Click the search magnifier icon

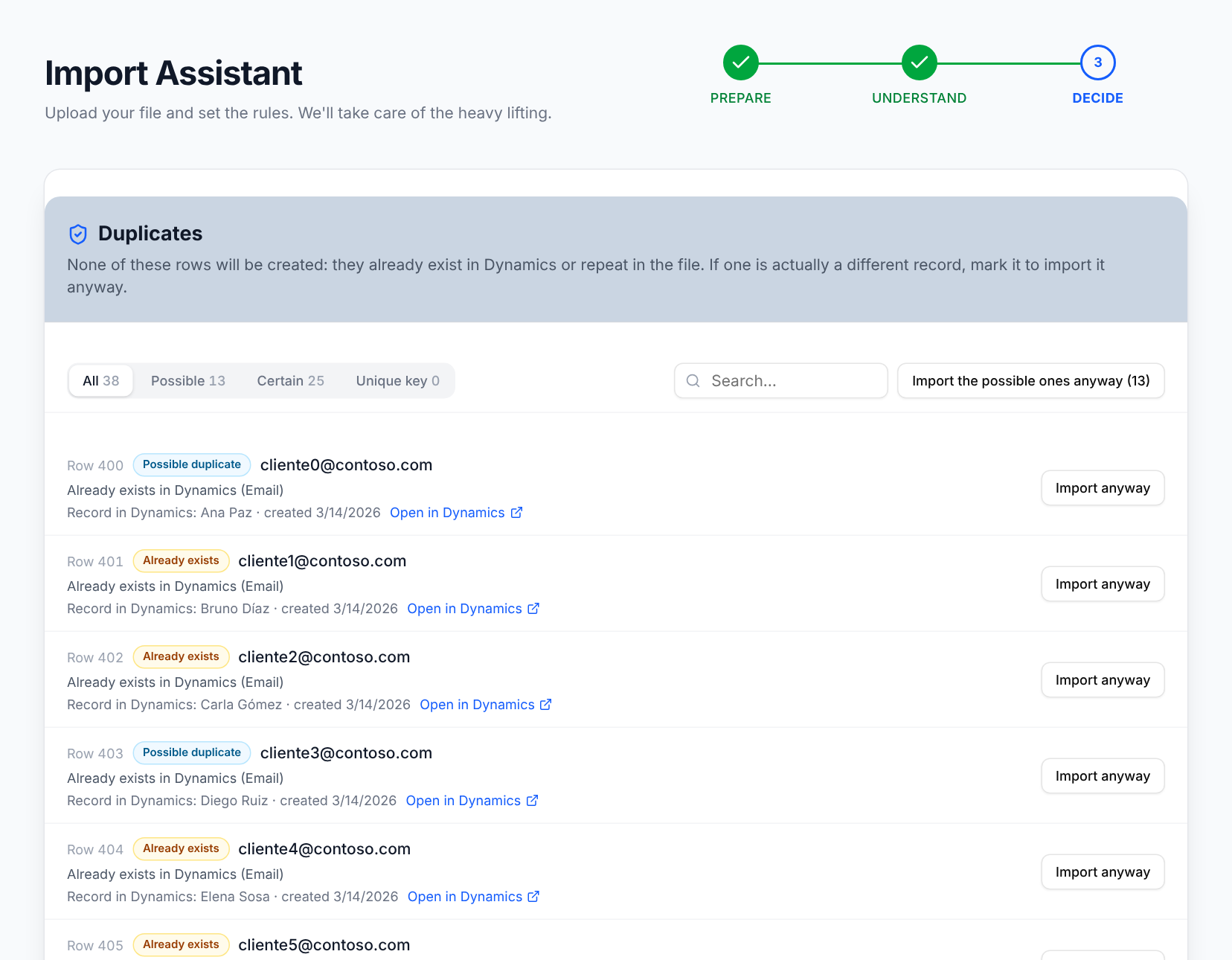(x=693, y=381)
